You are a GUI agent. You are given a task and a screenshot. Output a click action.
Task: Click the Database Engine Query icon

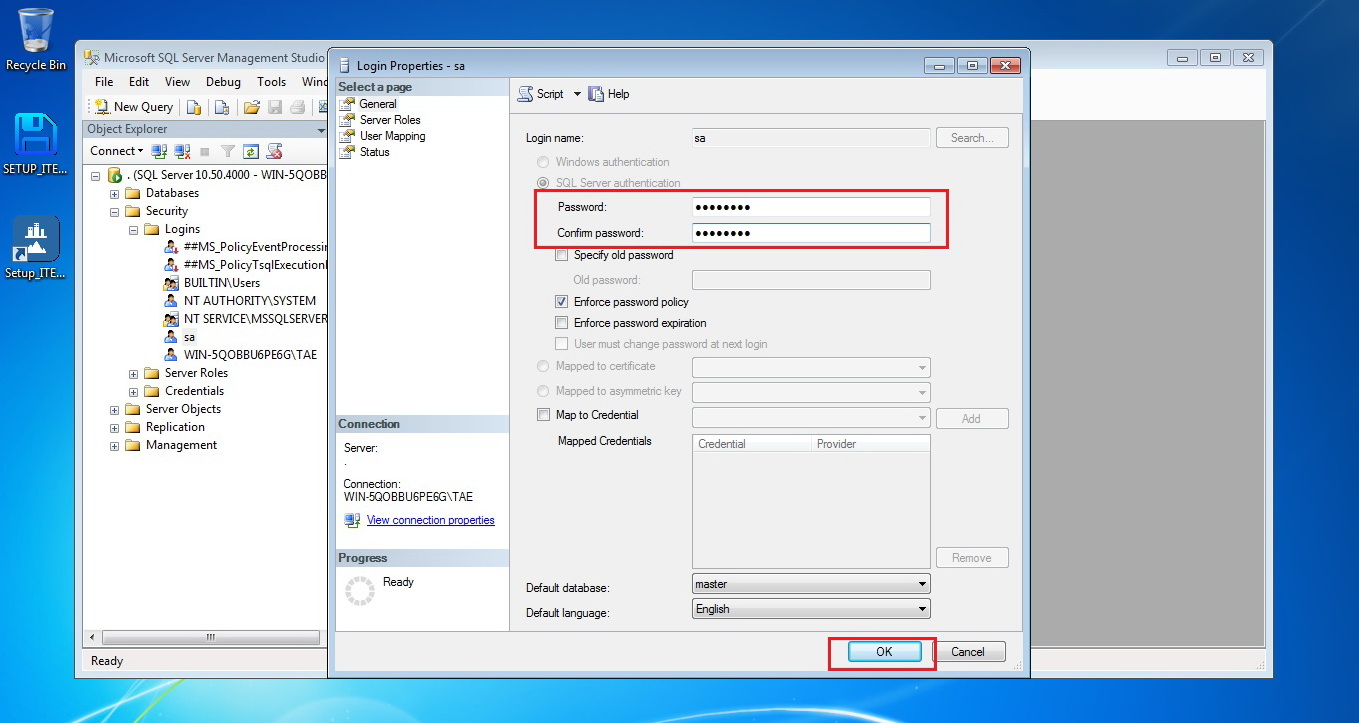194,107
